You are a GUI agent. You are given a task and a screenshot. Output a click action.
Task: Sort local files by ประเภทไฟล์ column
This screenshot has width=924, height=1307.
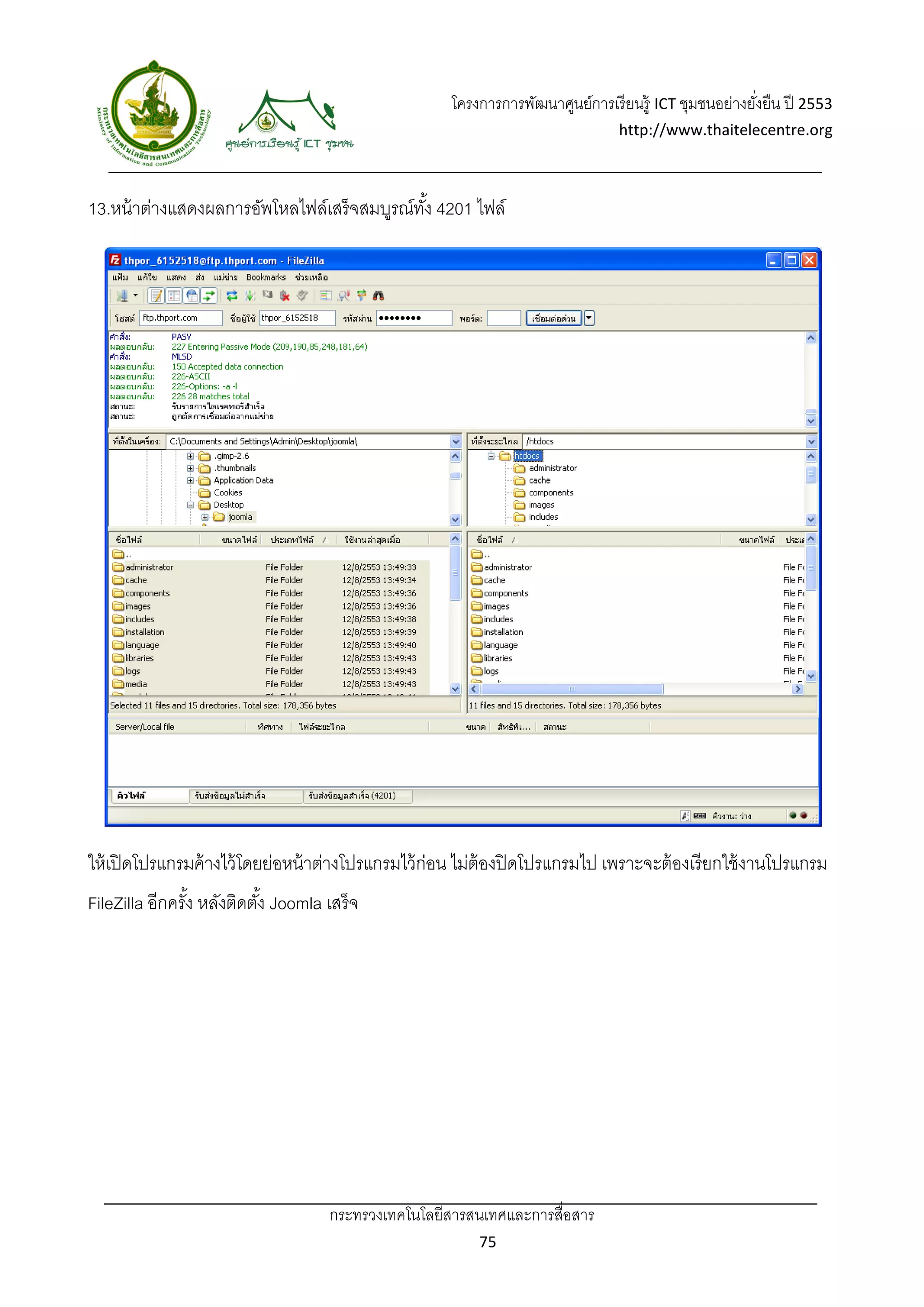[x=299, y=540]
